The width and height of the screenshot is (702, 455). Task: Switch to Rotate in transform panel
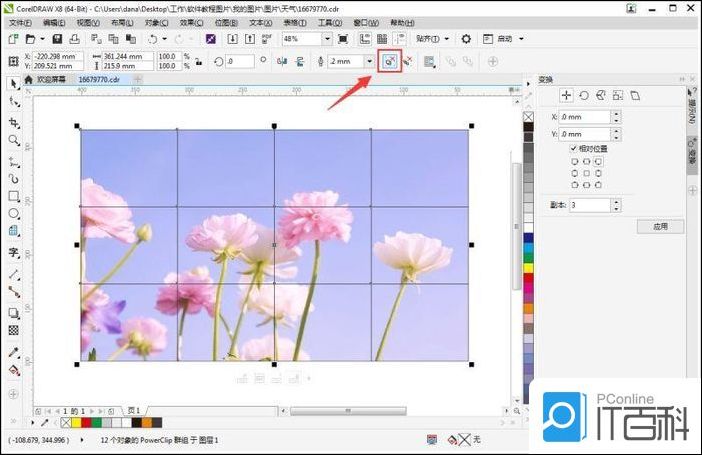(x=583, y=95)
